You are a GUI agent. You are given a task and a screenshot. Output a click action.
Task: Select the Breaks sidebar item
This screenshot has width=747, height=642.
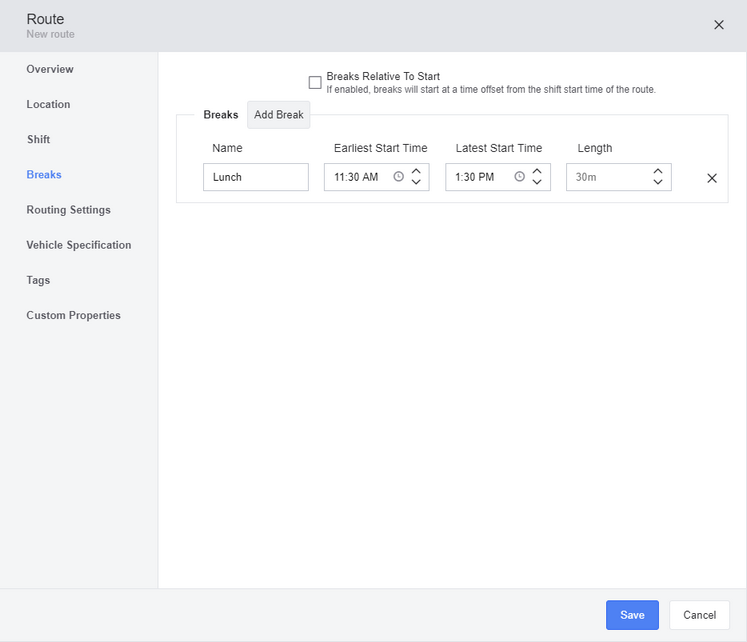(44, 175)
